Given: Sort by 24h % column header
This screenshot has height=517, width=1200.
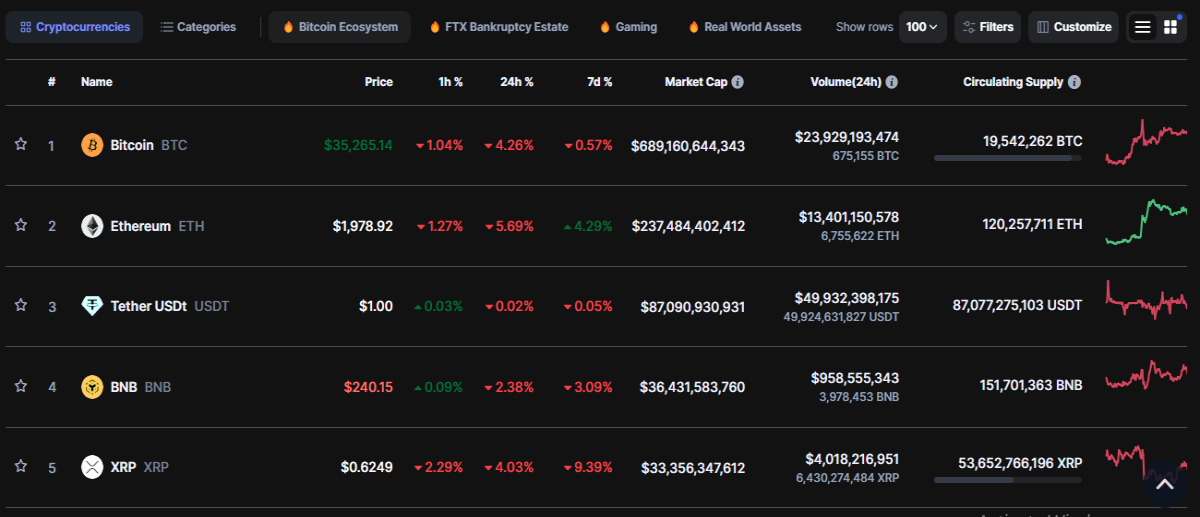Looking at the screenshot, I should (x=517, y=82).
